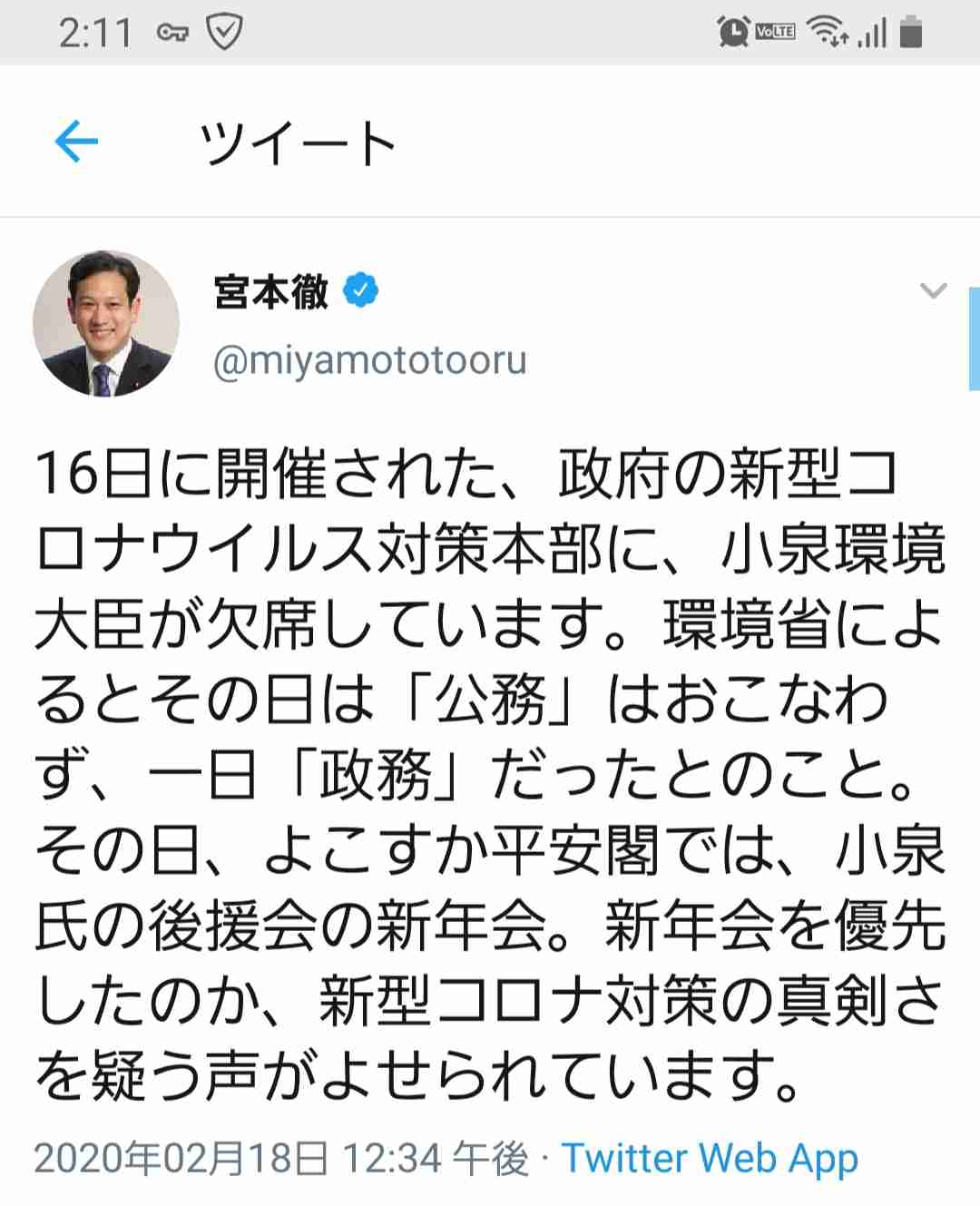Tap the ツイート header title
Screen dimensions: 980x1206
tap(298, 143)
